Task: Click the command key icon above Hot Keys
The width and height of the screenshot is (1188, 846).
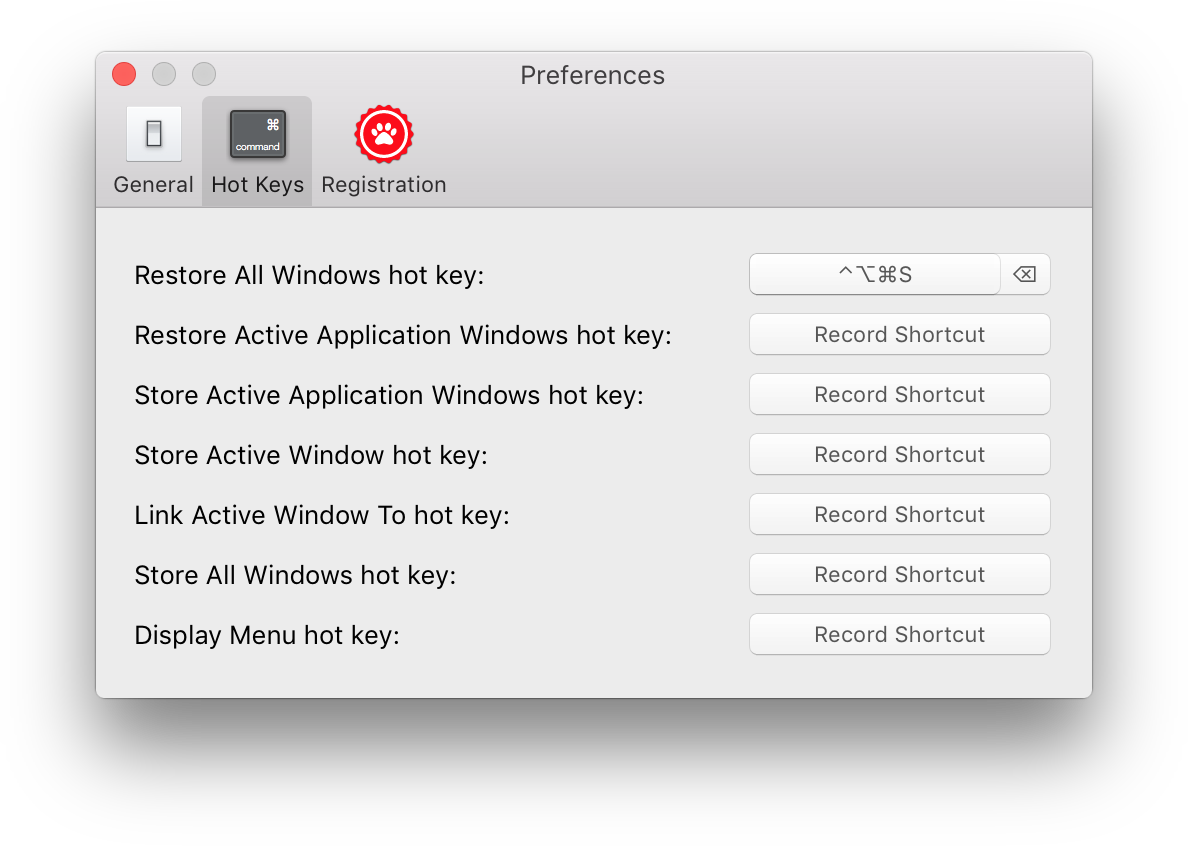Action: [256, 133]
